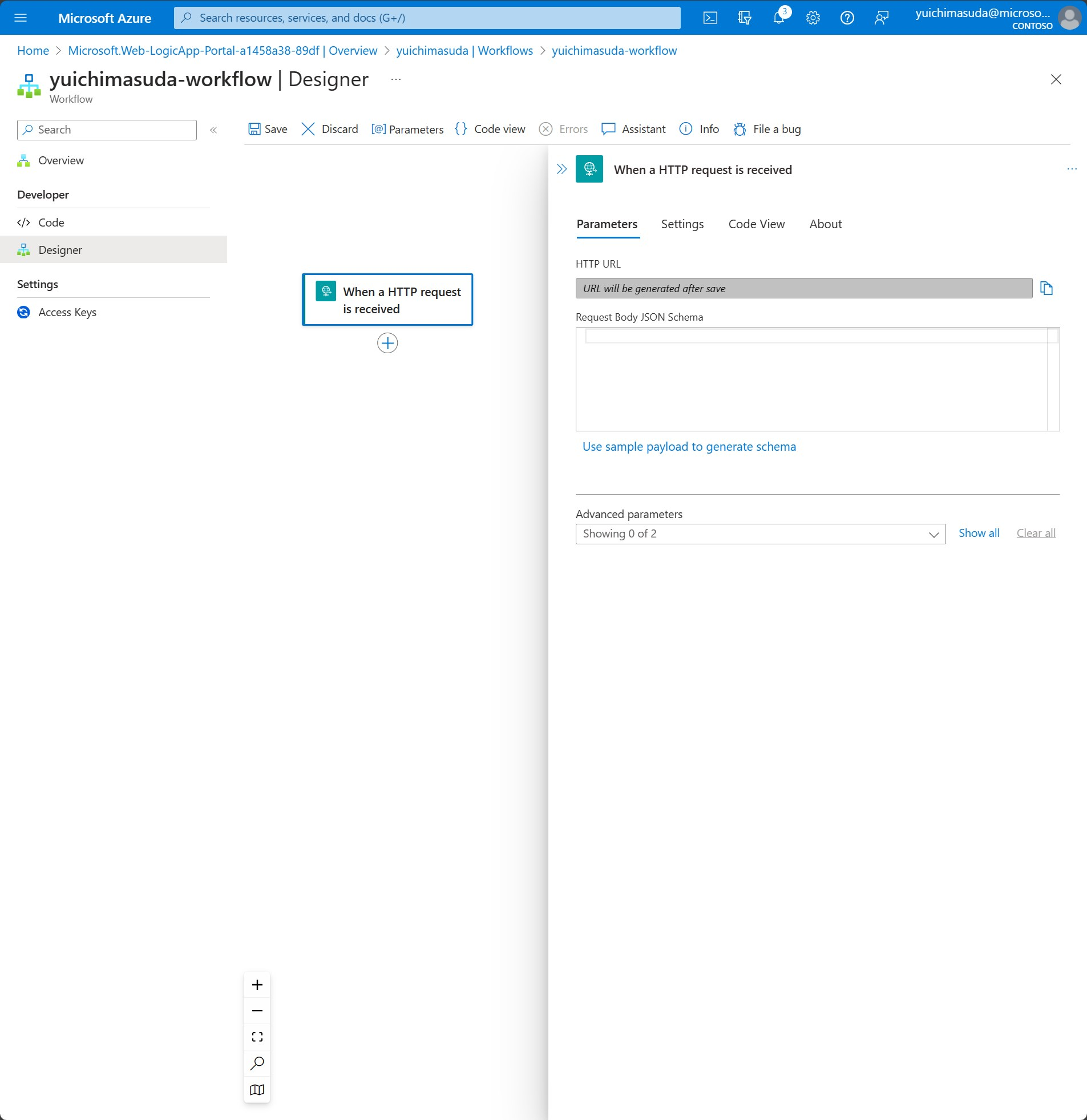The width and height of the screenshot is (1087, 1120).
Task: Open the Azure portal hamburger menu
Action: pos(21,17)
